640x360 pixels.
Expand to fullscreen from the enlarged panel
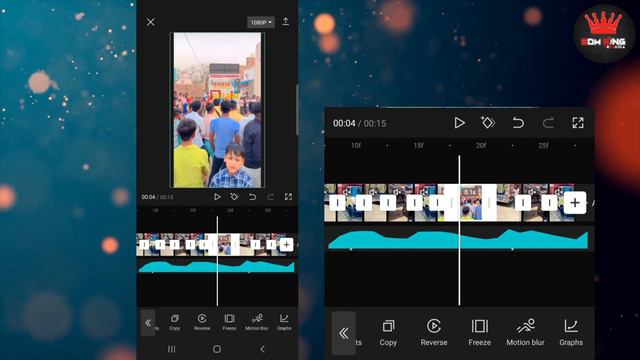click(x=578, y=123)
